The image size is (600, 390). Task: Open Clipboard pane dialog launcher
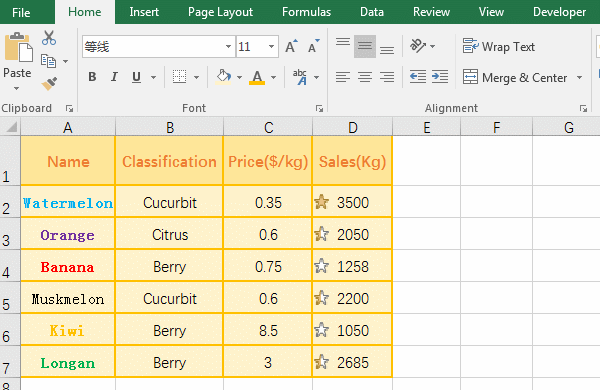pyautogui.click(x=69, y=109)
